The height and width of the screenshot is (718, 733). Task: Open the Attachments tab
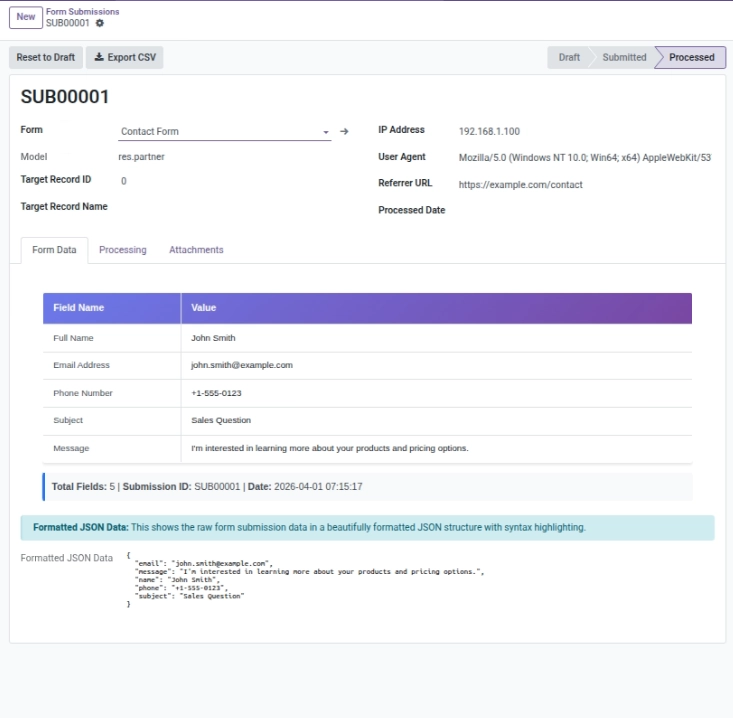point(196,250)
